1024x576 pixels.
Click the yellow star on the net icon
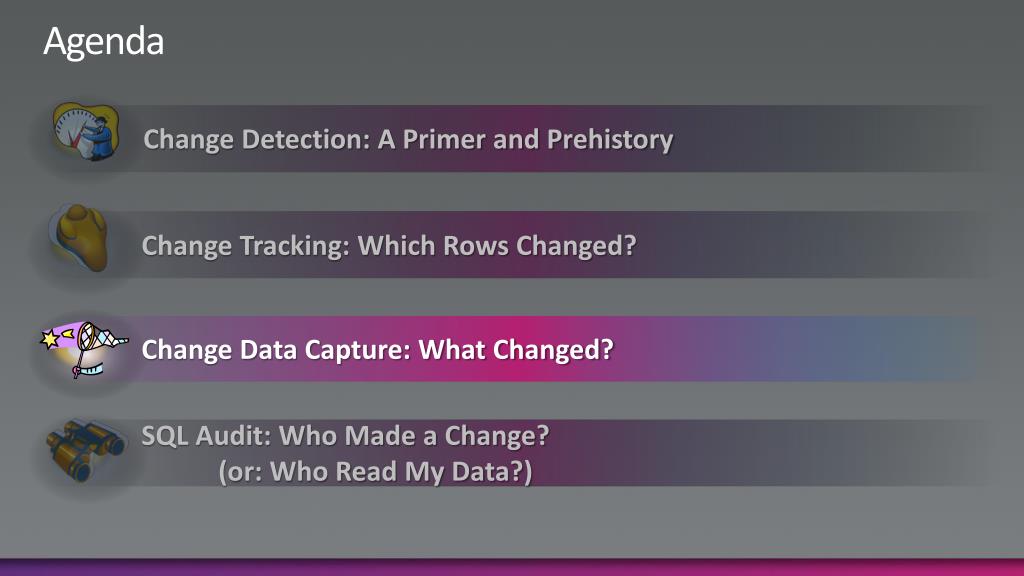pyautogui.click(x=50, y=339)
